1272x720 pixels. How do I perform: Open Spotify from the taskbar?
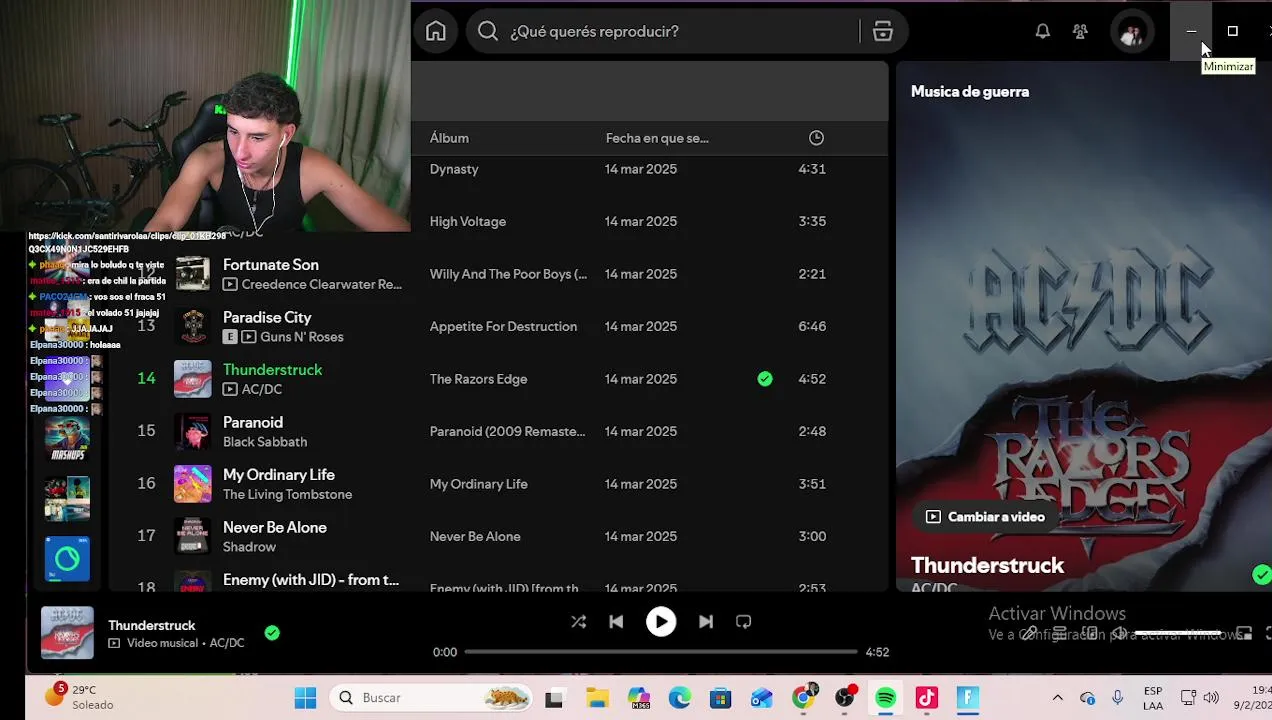[x=885, y=698]
